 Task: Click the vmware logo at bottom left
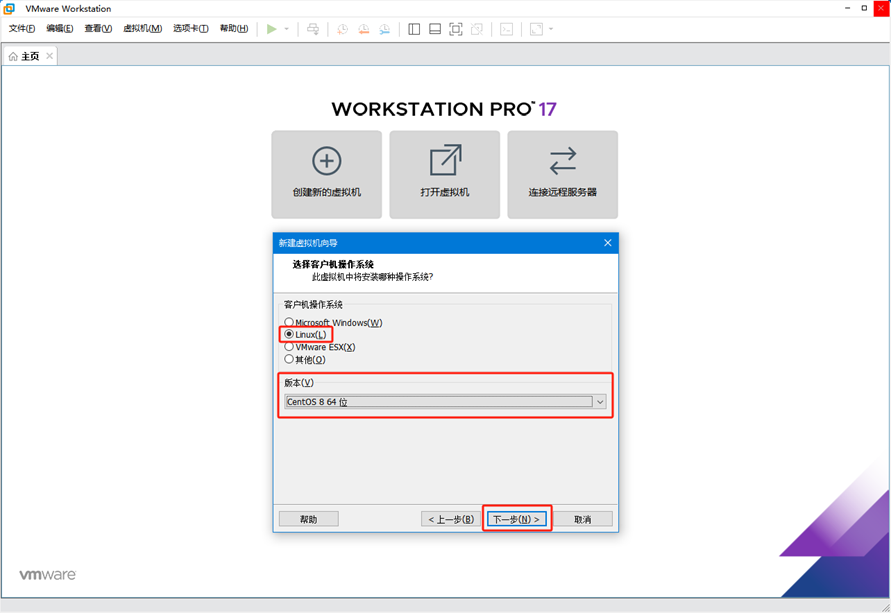(x=48, y=575)
